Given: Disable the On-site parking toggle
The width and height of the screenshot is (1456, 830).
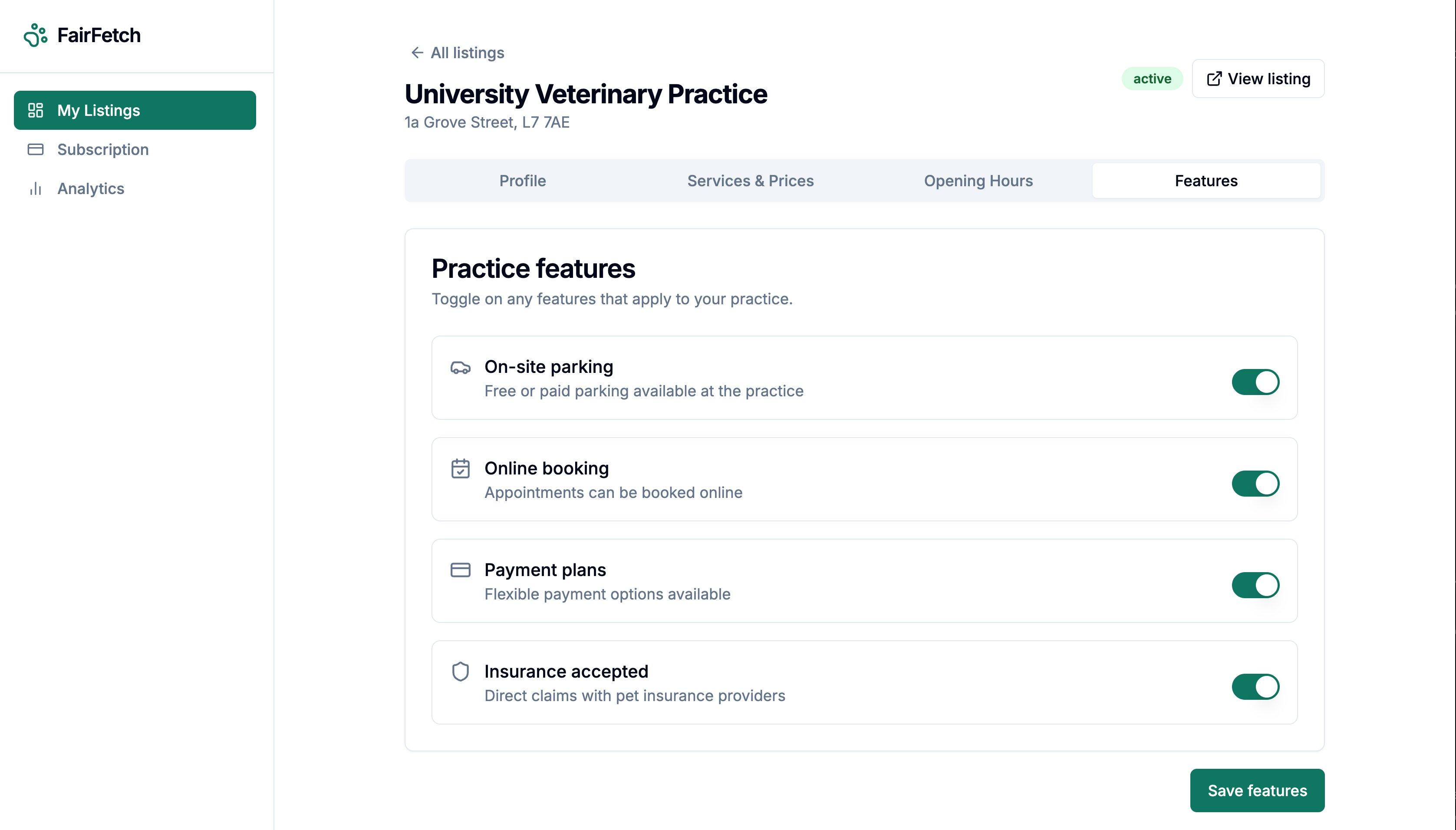Looking at the screenshot, I should [x=1255, y=382].
